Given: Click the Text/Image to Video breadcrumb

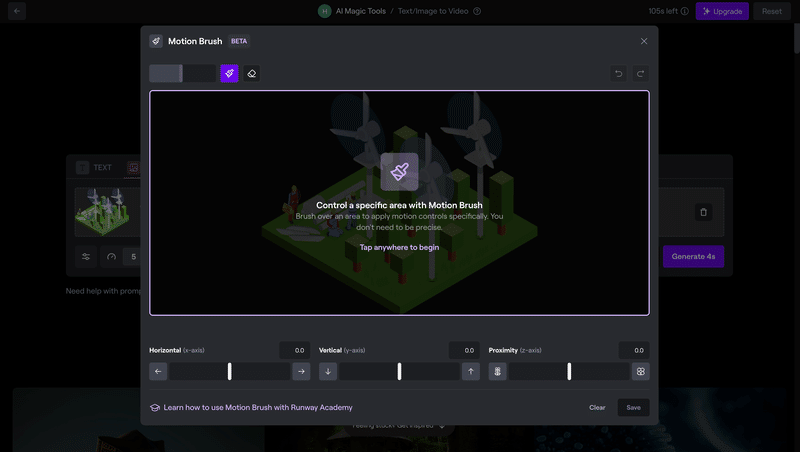Looking at the screenshot, I should pyautogui.click(x=433, y=11).
